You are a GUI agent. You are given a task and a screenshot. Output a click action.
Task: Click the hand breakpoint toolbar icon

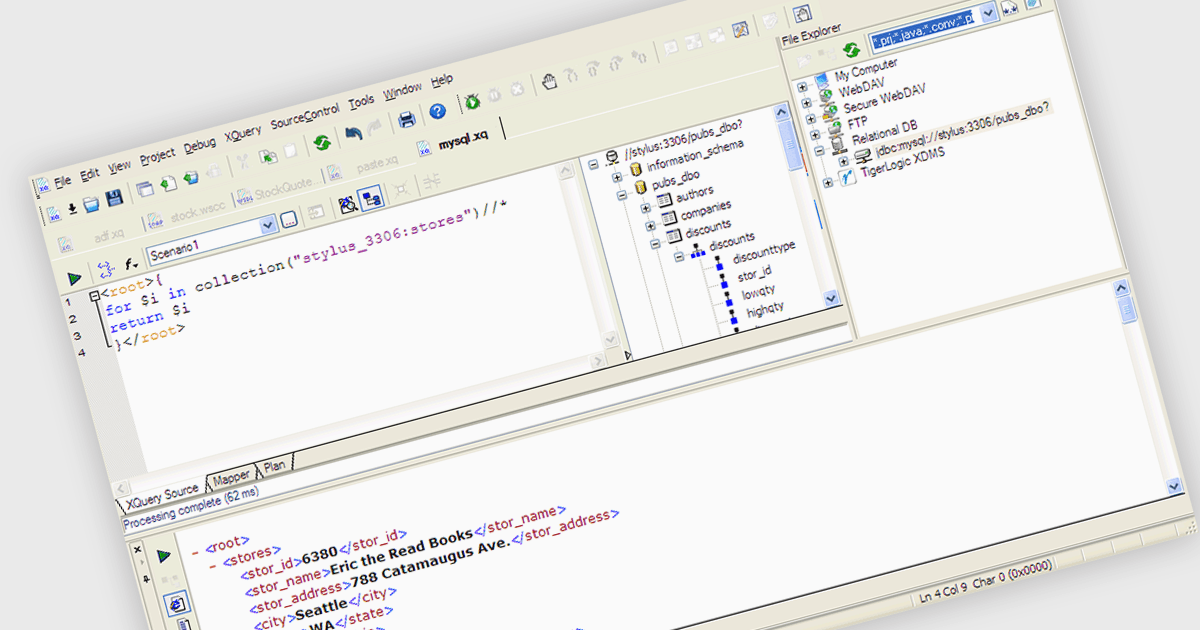click(x=549, y=82)
